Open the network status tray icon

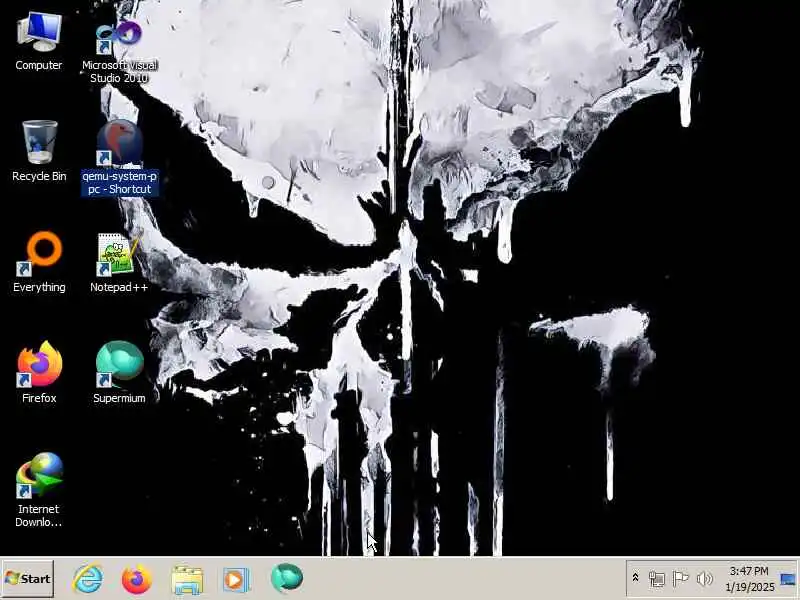[657, 579]
